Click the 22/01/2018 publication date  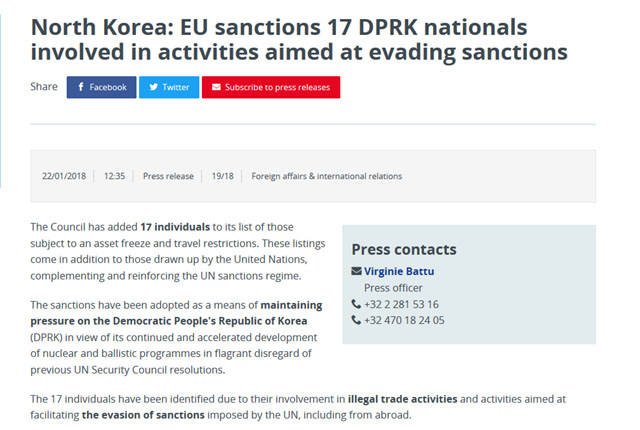click(62, 176)
